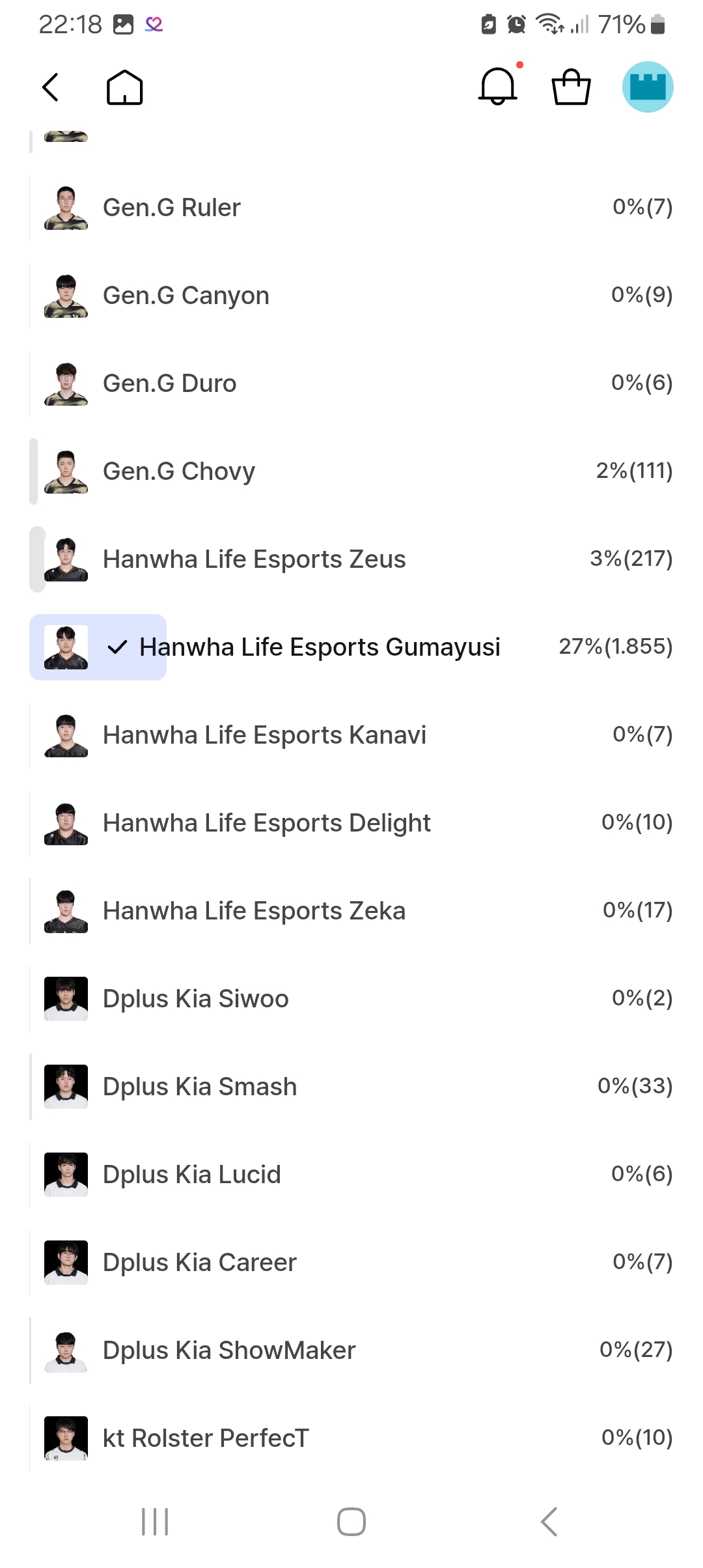
Task: Open the teal profile avatar
Action: tap(647, 87)
